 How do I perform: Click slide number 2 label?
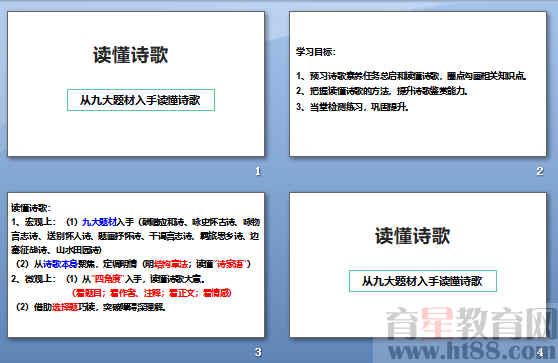click(540, 171)
